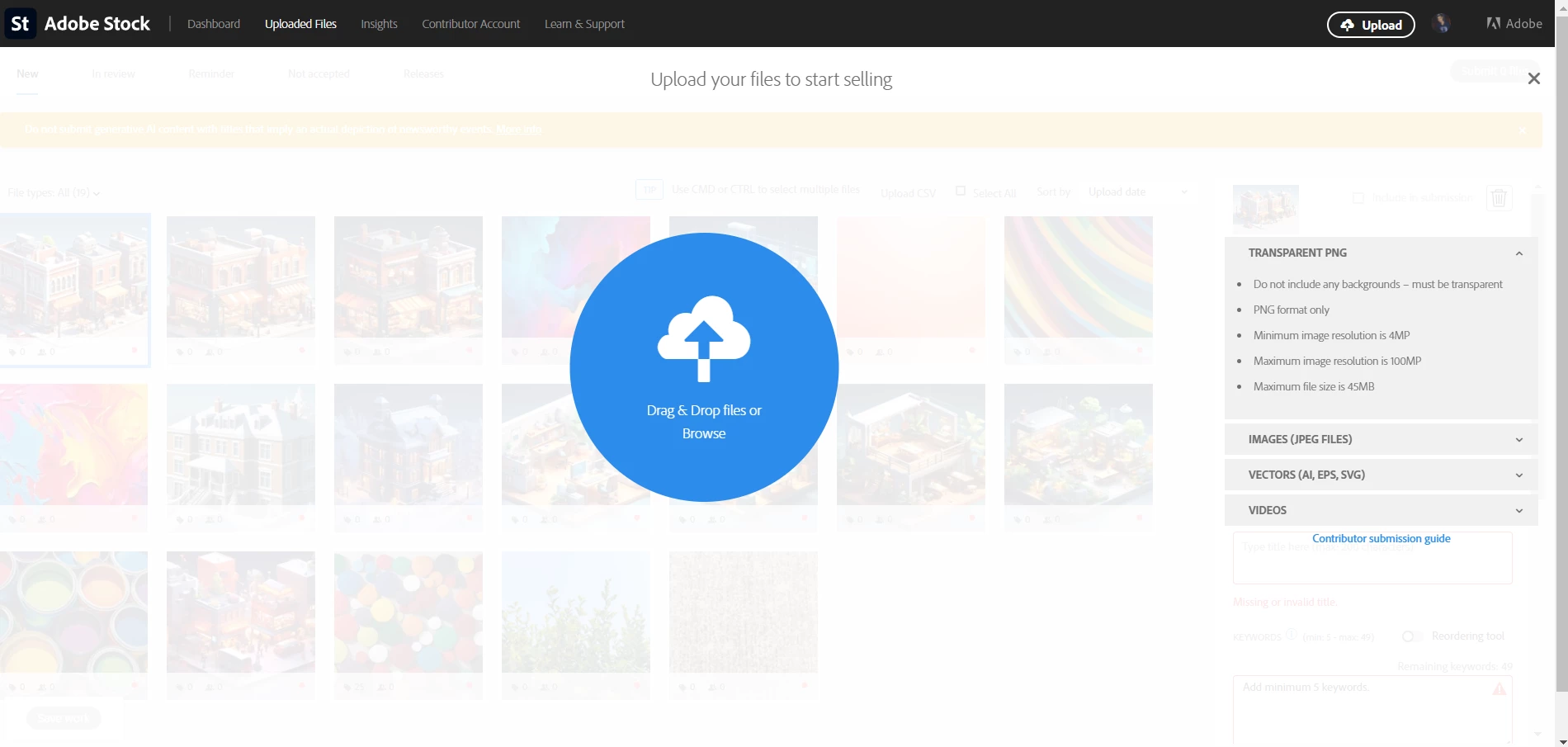Click Upload CSV
Image resolution: width=1568 pixels, height=747 pixels.
coord(908,193)
